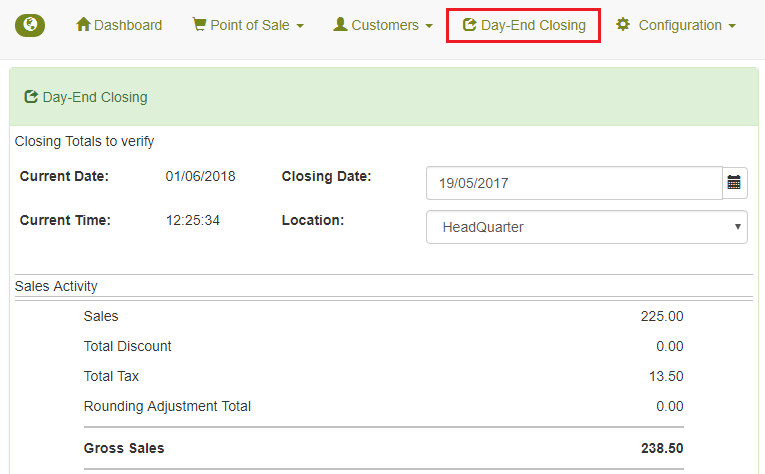765x474 pixels.
Task: Open the calendar picker for Closing Date
Action: point(734,183)
